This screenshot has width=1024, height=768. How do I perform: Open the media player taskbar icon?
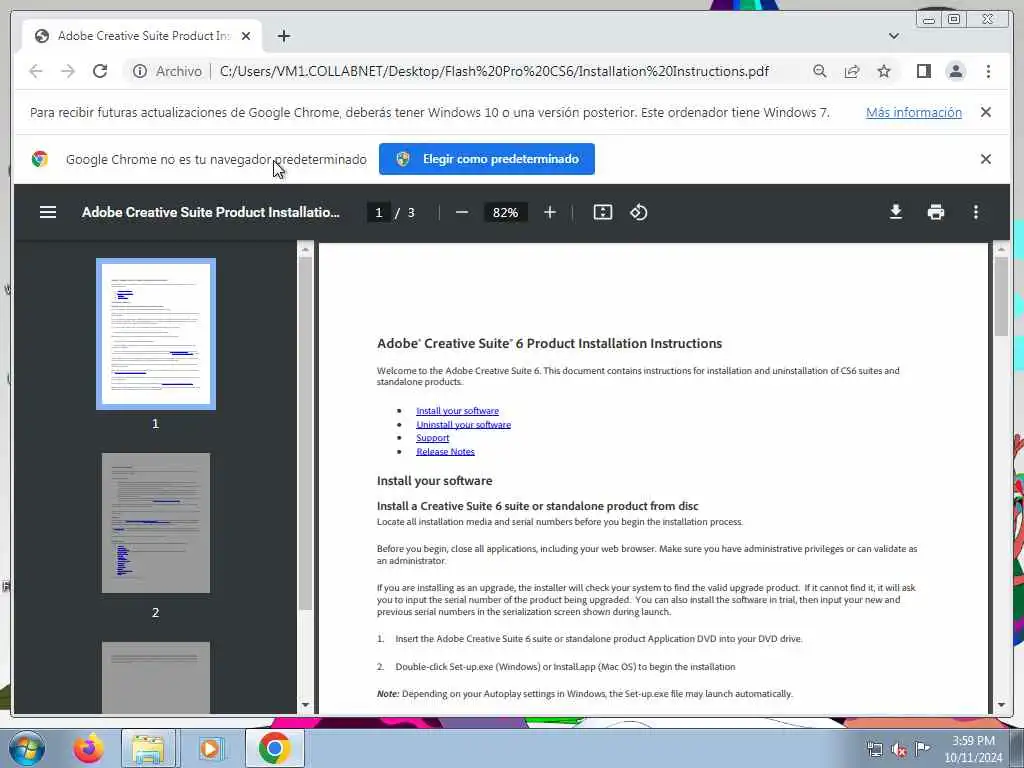pos(210,748)
